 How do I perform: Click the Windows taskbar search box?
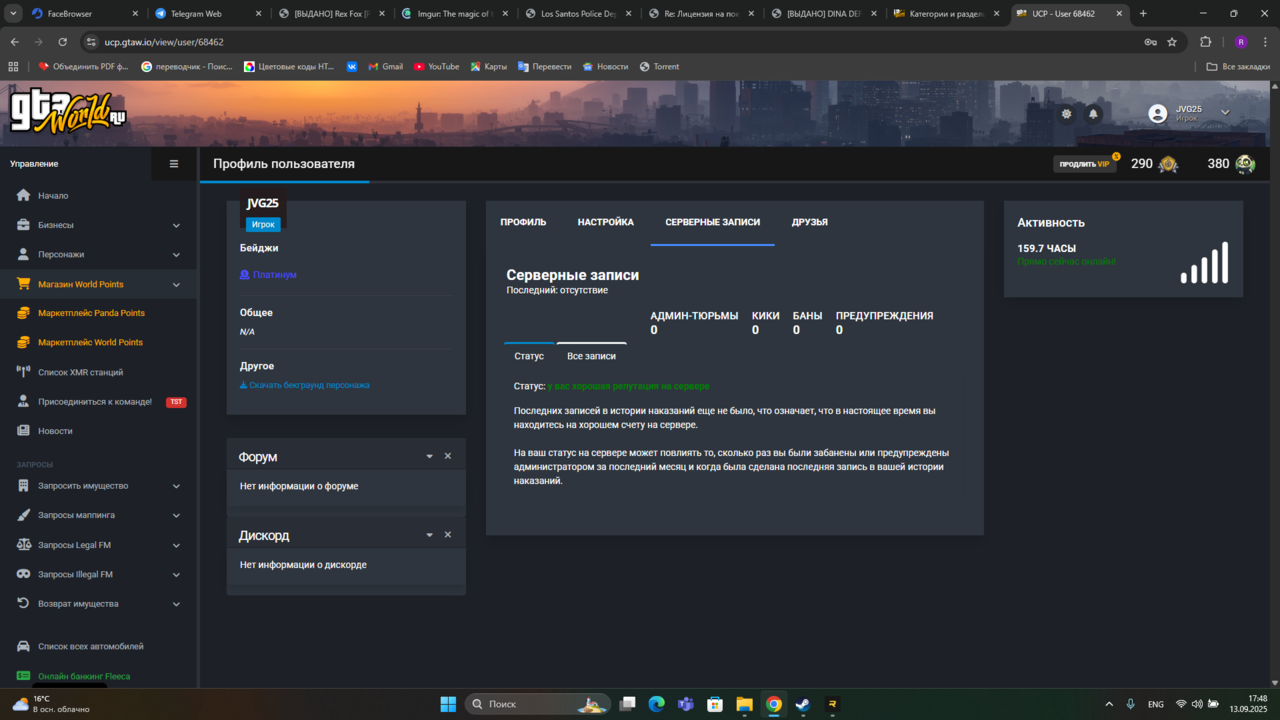(x=538, y=704)
